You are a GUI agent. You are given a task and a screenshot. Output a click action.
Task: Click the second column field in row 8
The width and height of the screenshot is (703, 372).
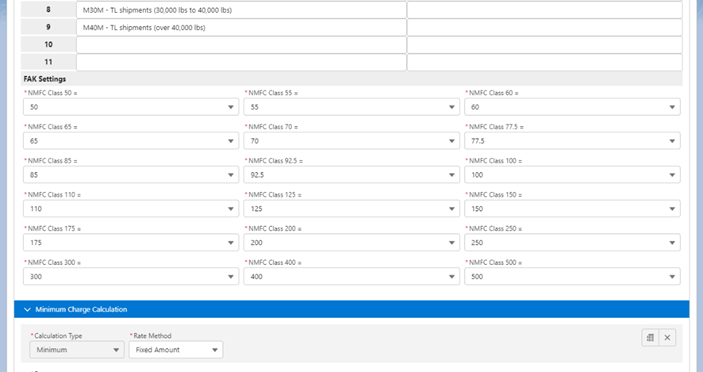[x=545, y=10]
